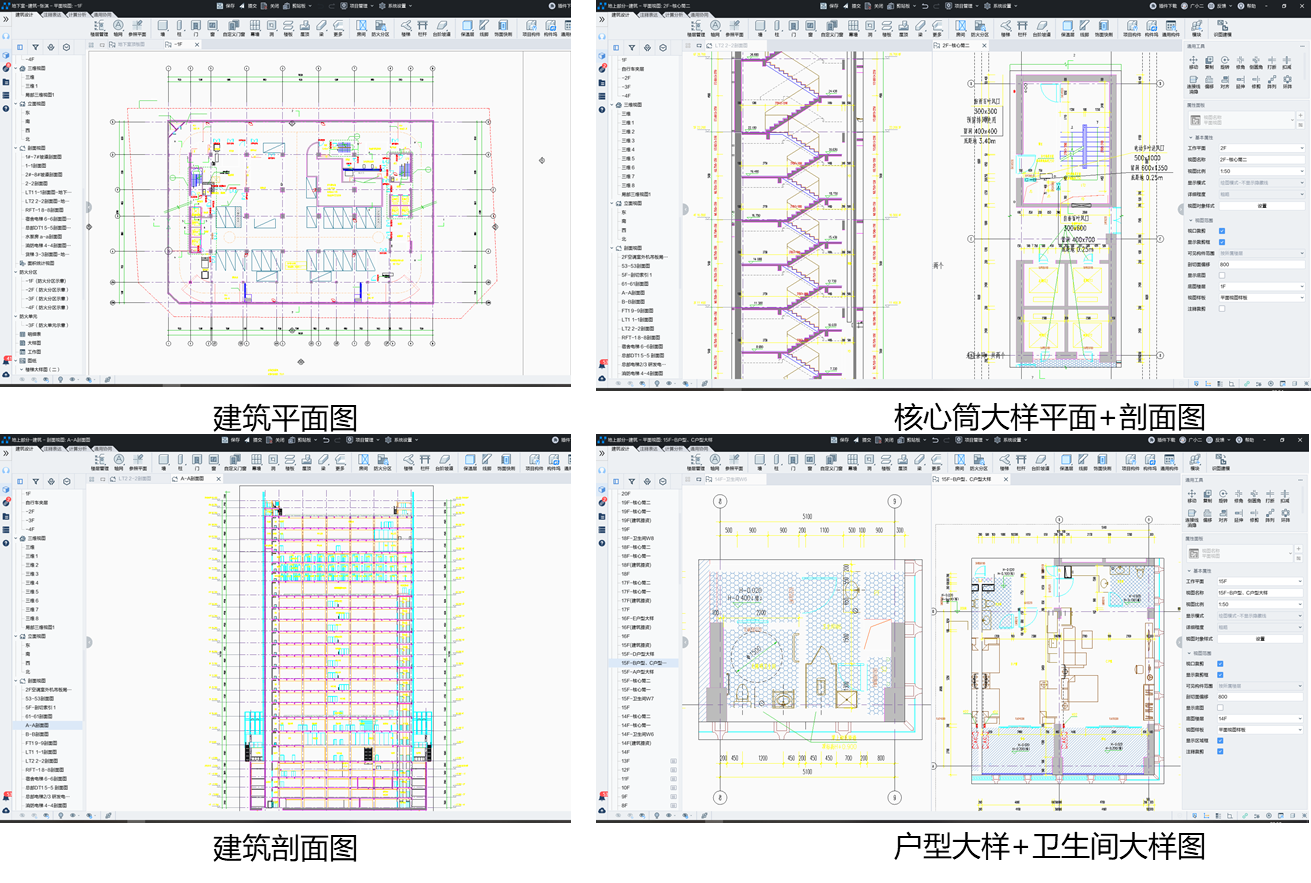Click 防火分区 toolbar icon in 2F-核心筒二 window
The width and height of the screenshot is (1311, 883).
(x=979, y=29)
